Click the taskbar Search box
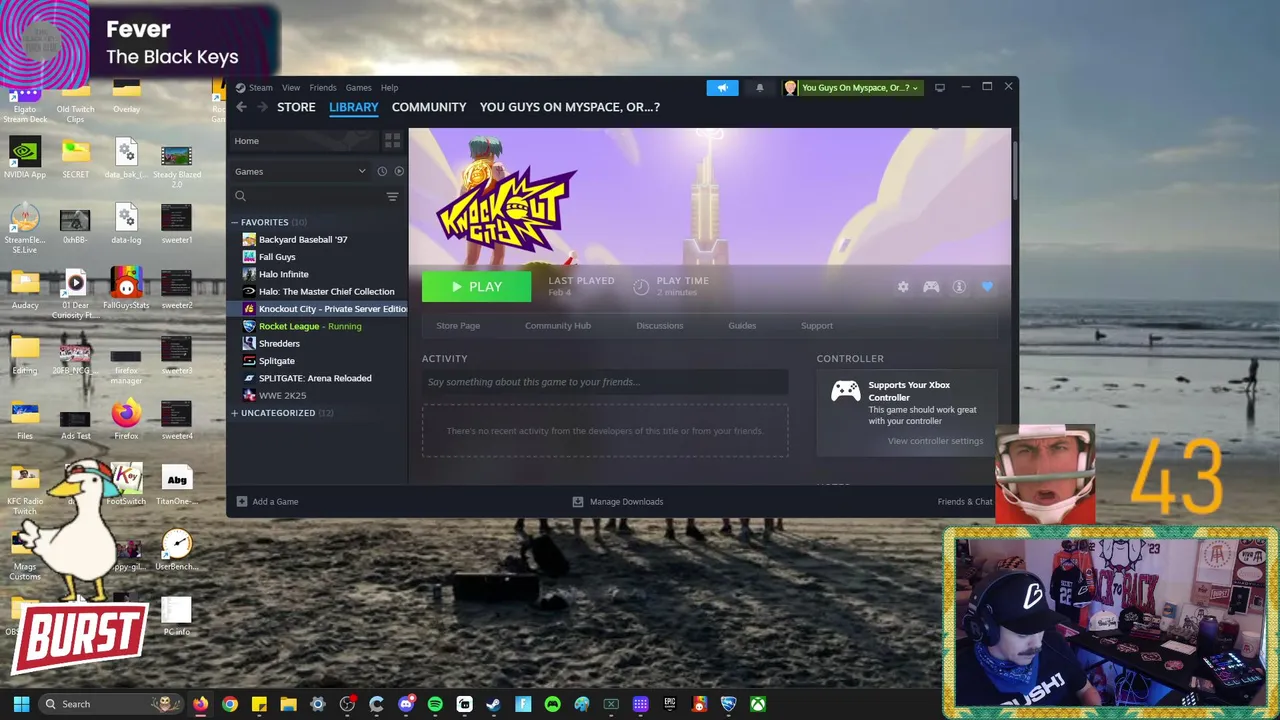The image size is (1280, 720). [110, 704]
